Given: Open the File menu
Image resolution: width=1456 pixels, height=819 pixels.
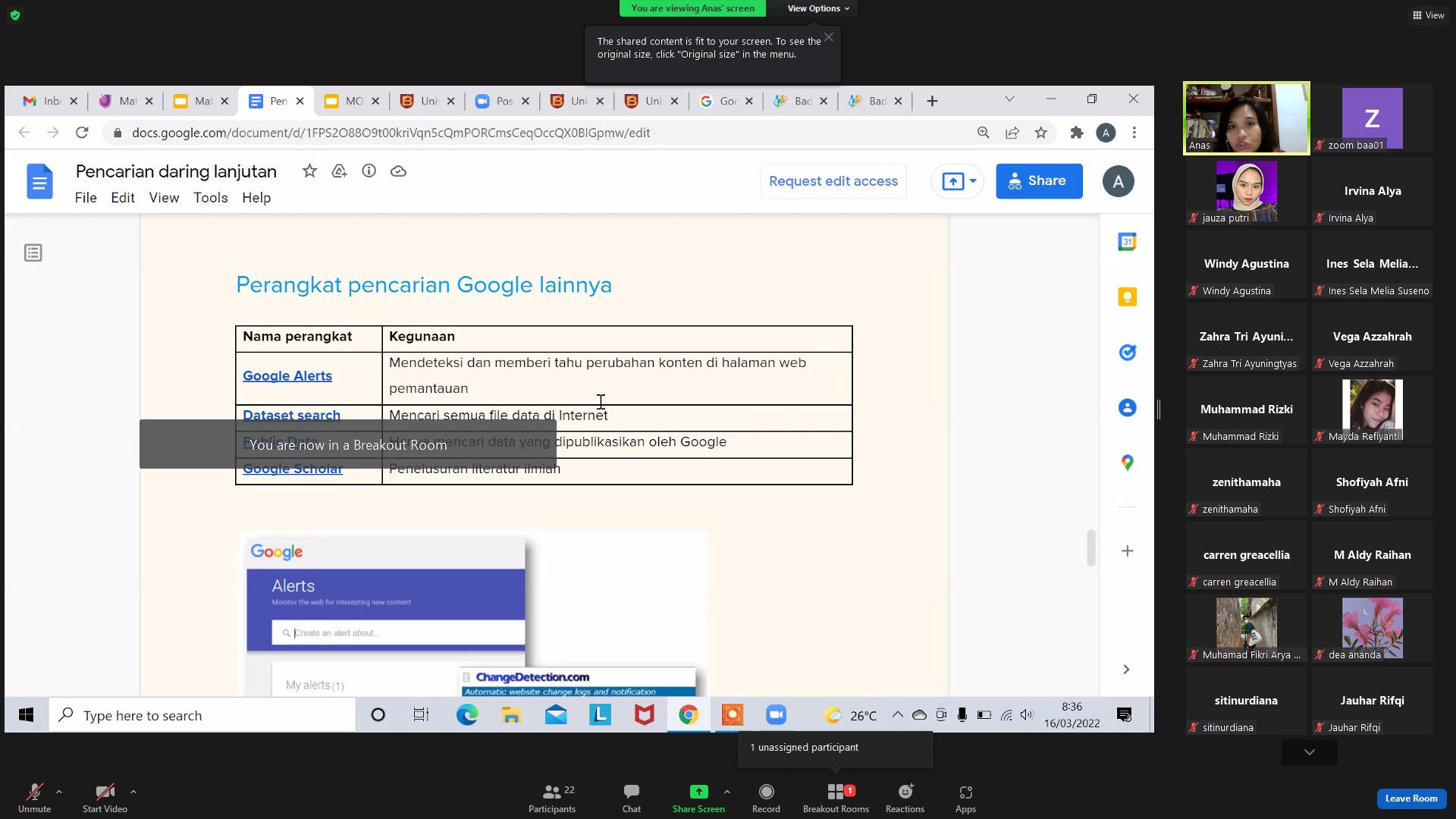Looking at the screenshot, I should tap(86, 197).
